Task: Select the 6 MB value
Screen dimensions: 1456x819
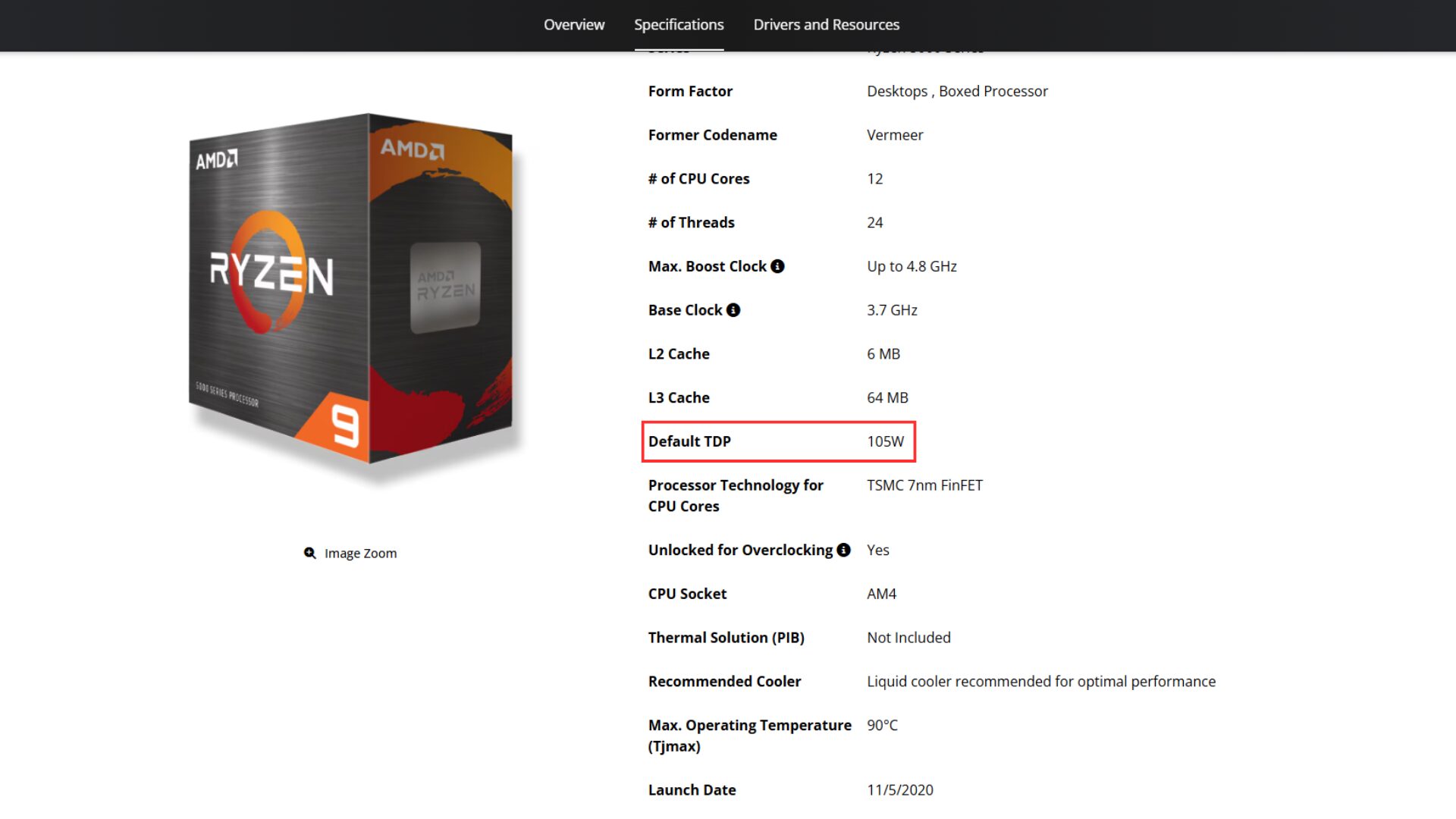Action: coord(883,354)
